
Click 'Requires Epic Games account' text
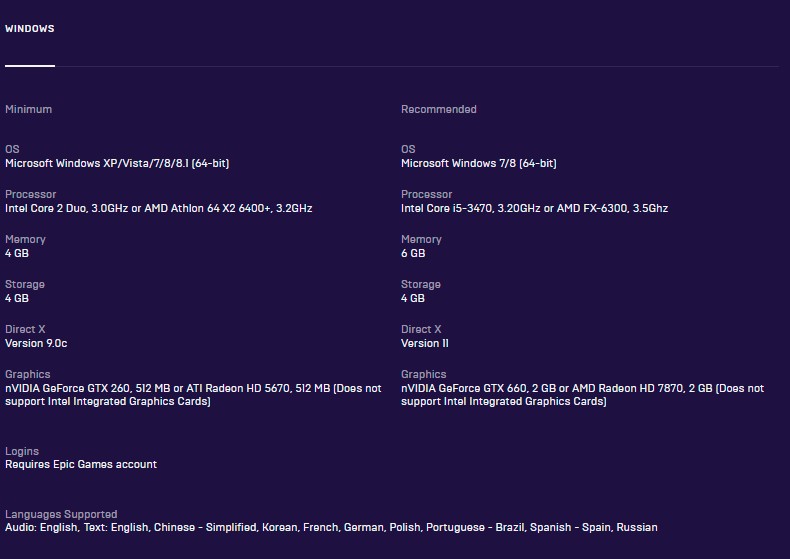[81, 464]
